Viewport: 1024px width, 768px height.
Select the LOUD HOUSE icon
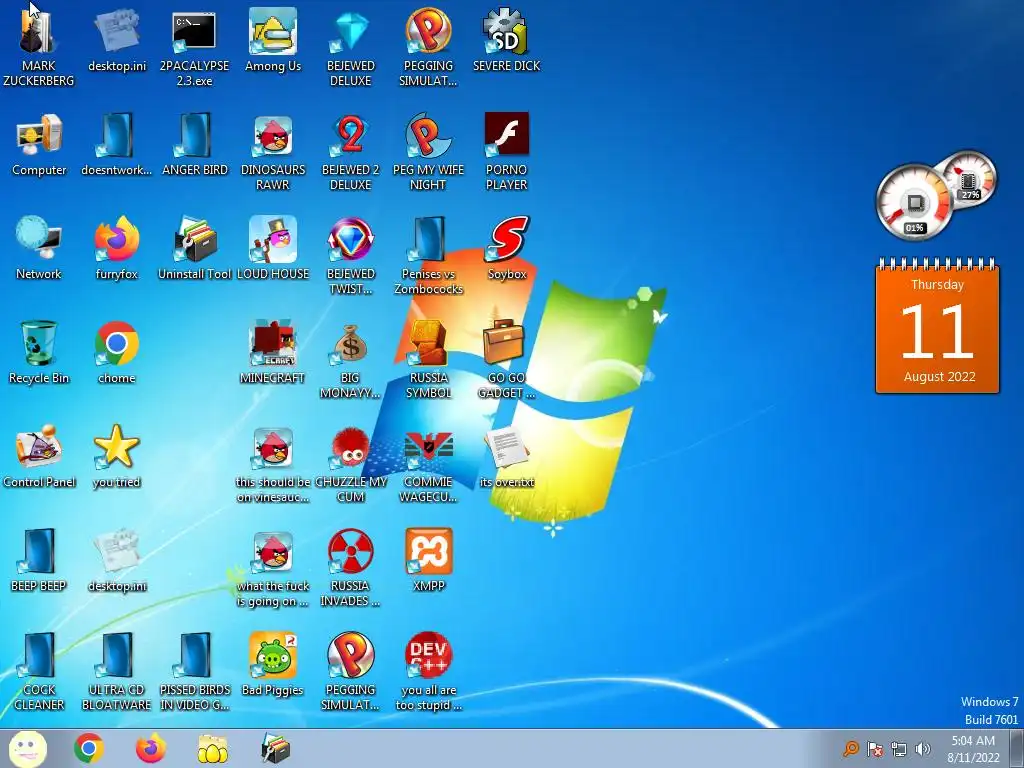coord(272,239)
